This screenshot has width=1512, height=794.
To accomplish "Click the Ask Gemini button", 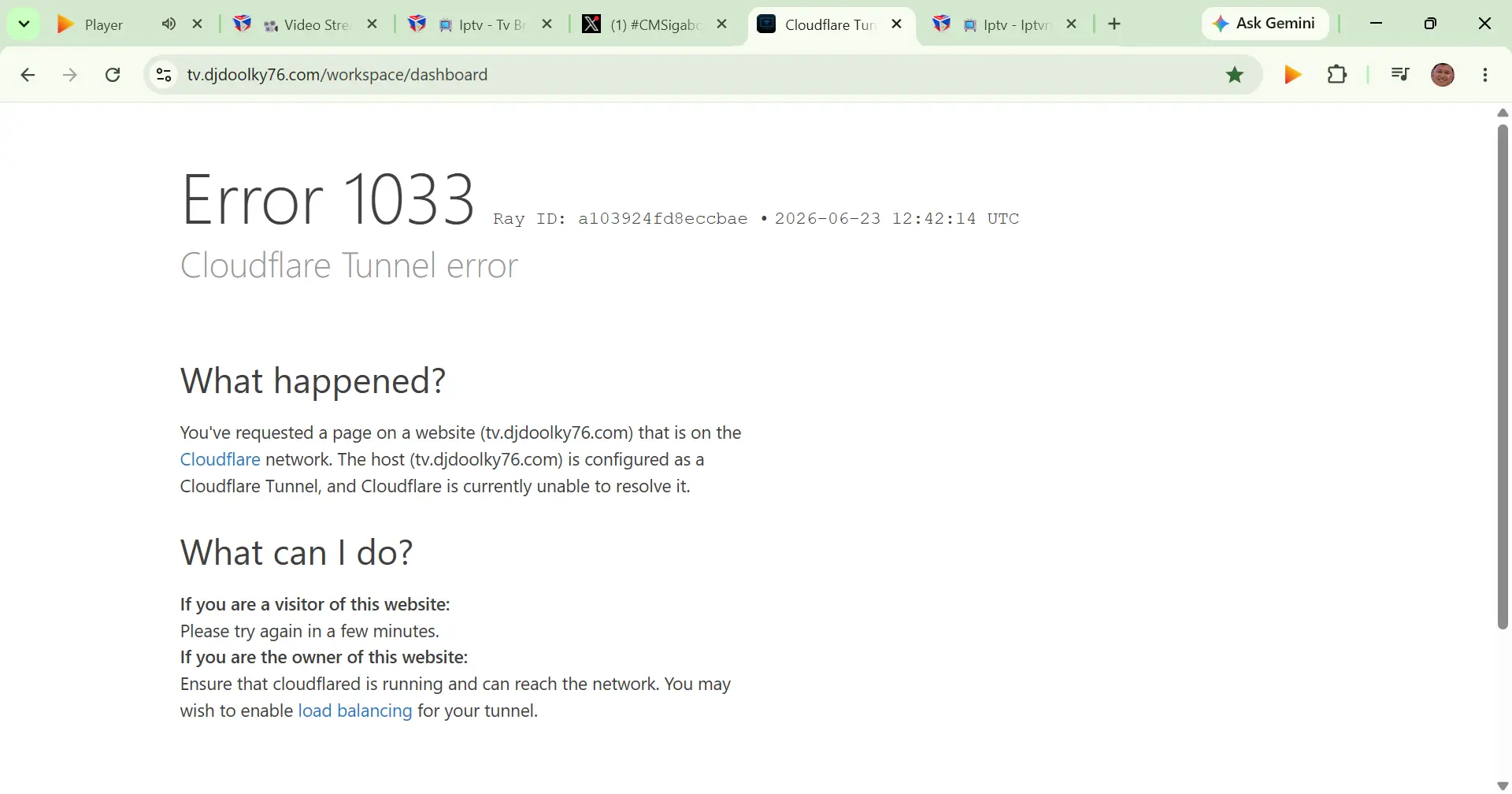I will coord(1265,24).
